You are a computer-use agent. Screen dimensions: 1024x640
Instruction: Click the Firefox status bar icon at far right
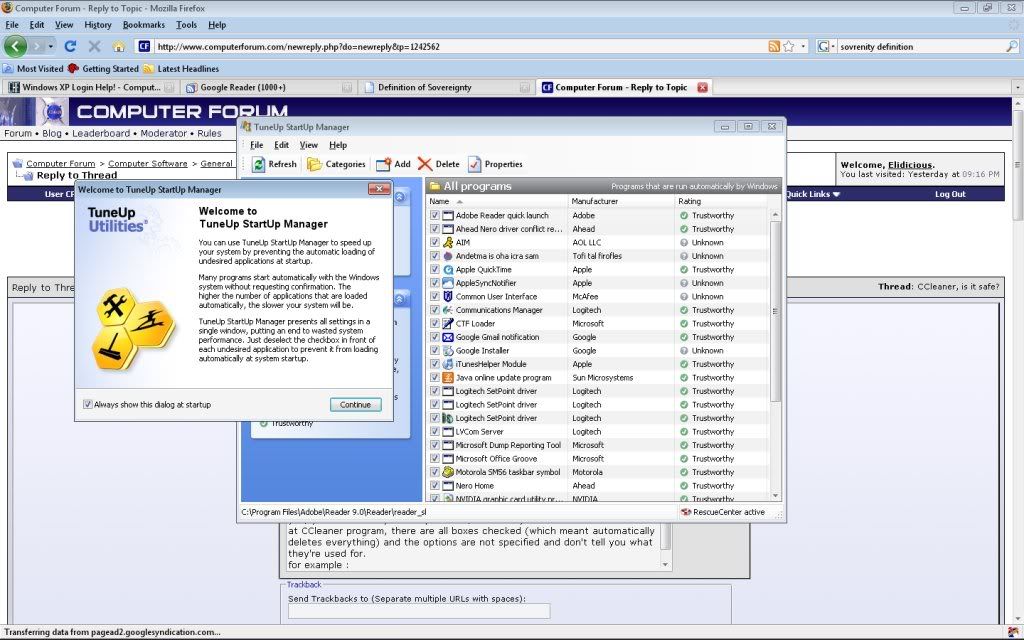[x=1013, y=632]
